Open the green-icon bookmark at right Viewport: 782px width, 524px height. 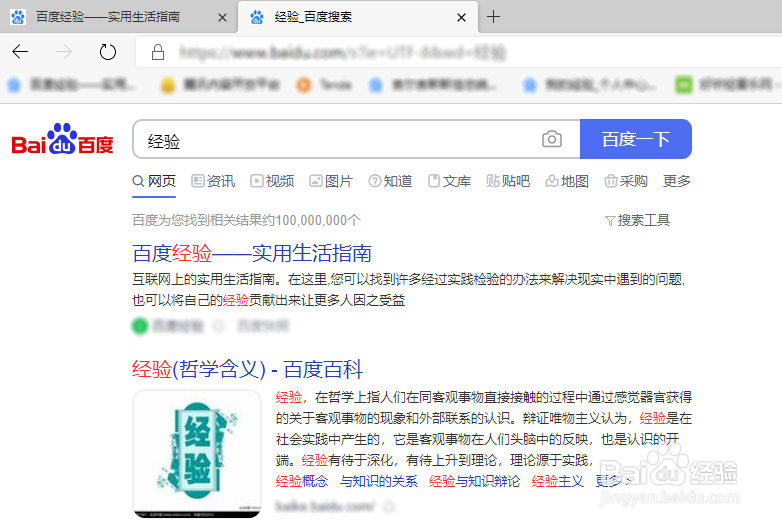point(727,85)
